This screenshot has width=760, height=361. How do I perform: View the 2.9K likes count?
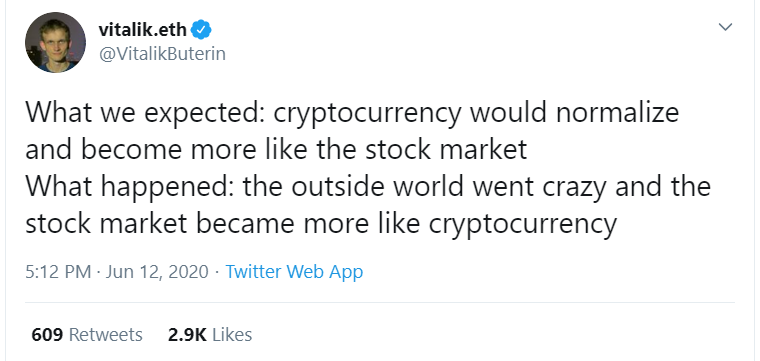187,335
